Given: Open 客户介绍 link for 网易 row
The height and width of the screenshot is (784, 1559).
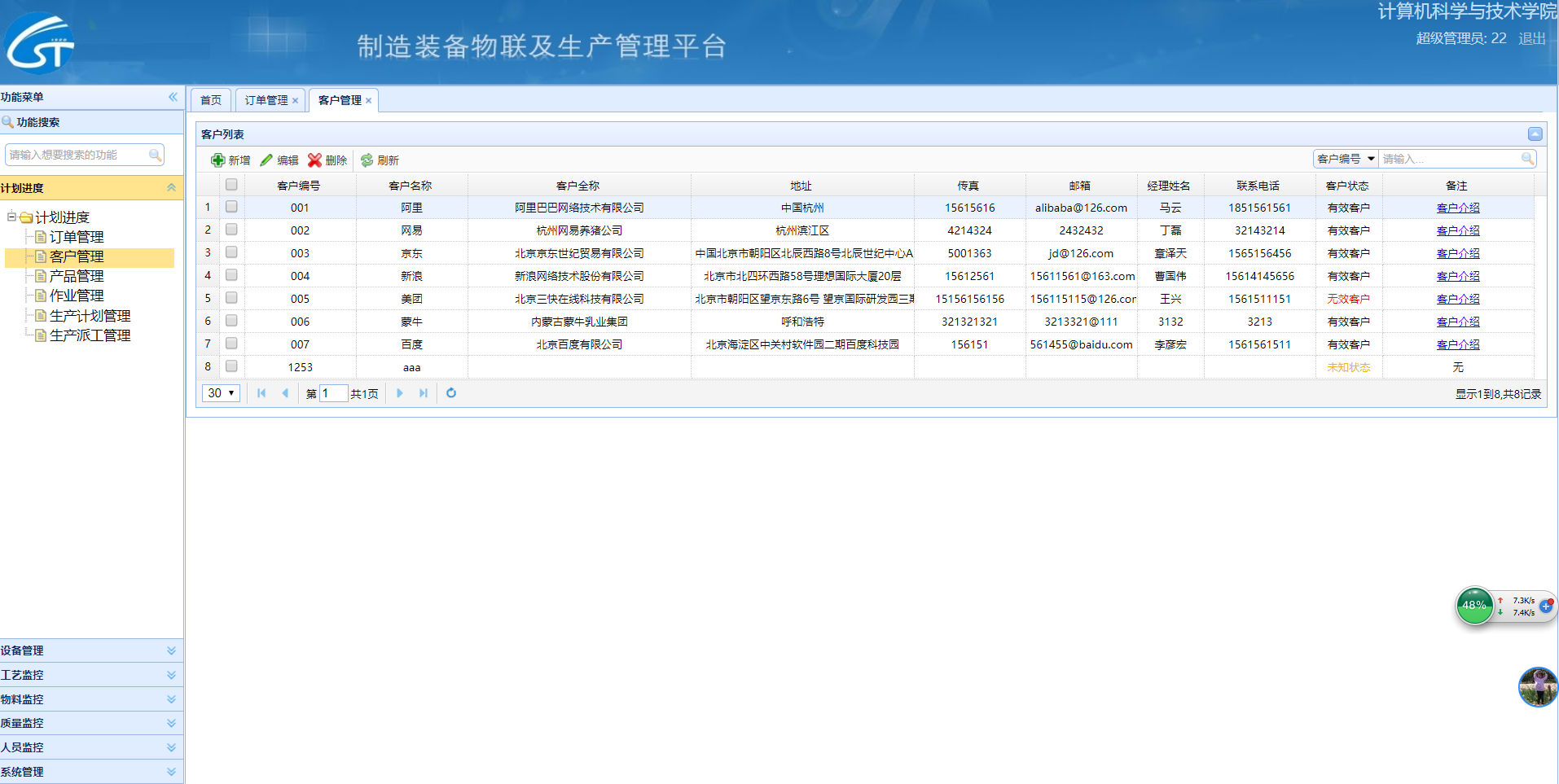Looking at the screenshot, I should click(x=1458, y=230).
